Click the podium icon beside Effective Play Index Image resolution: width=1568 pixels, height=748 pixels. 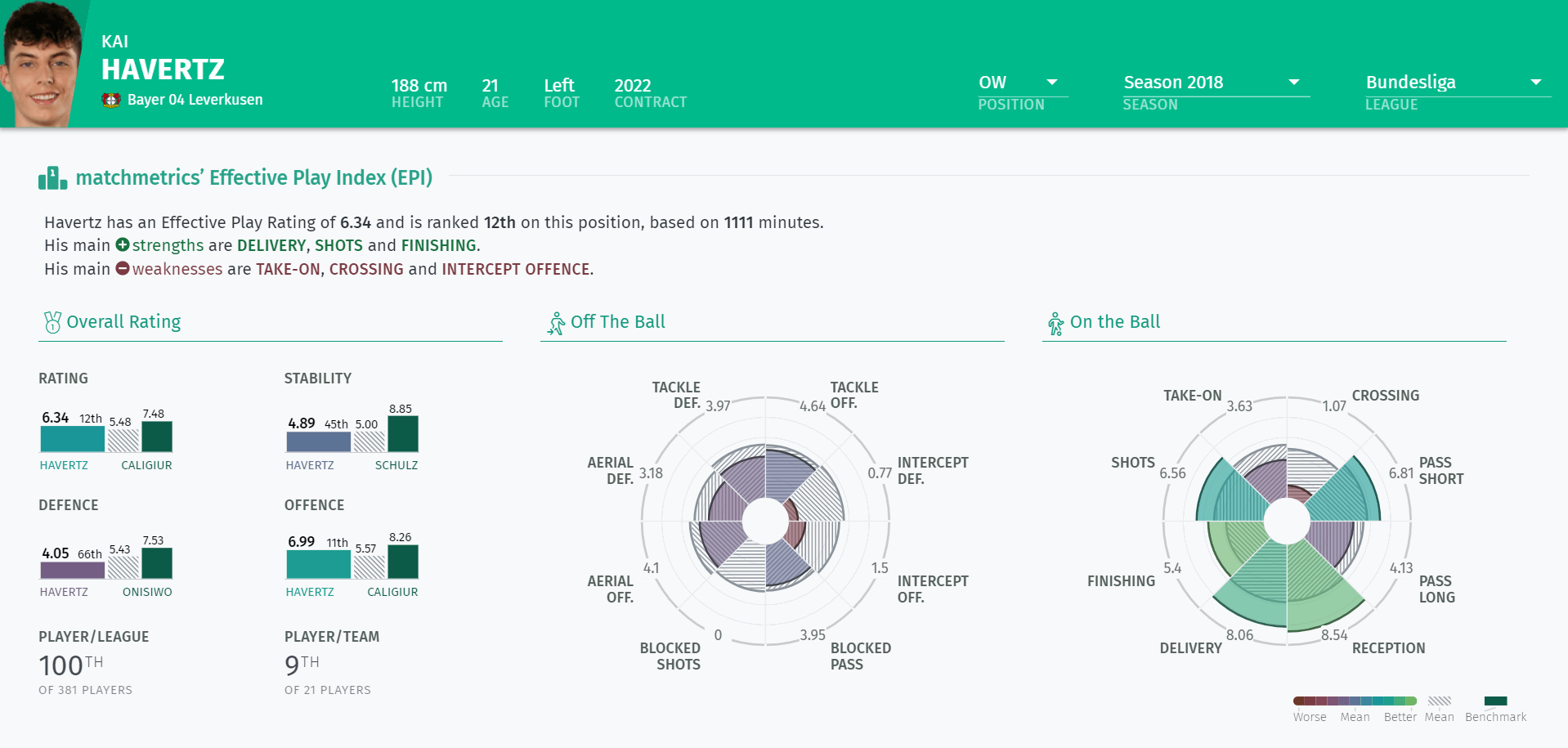point(52,178)
